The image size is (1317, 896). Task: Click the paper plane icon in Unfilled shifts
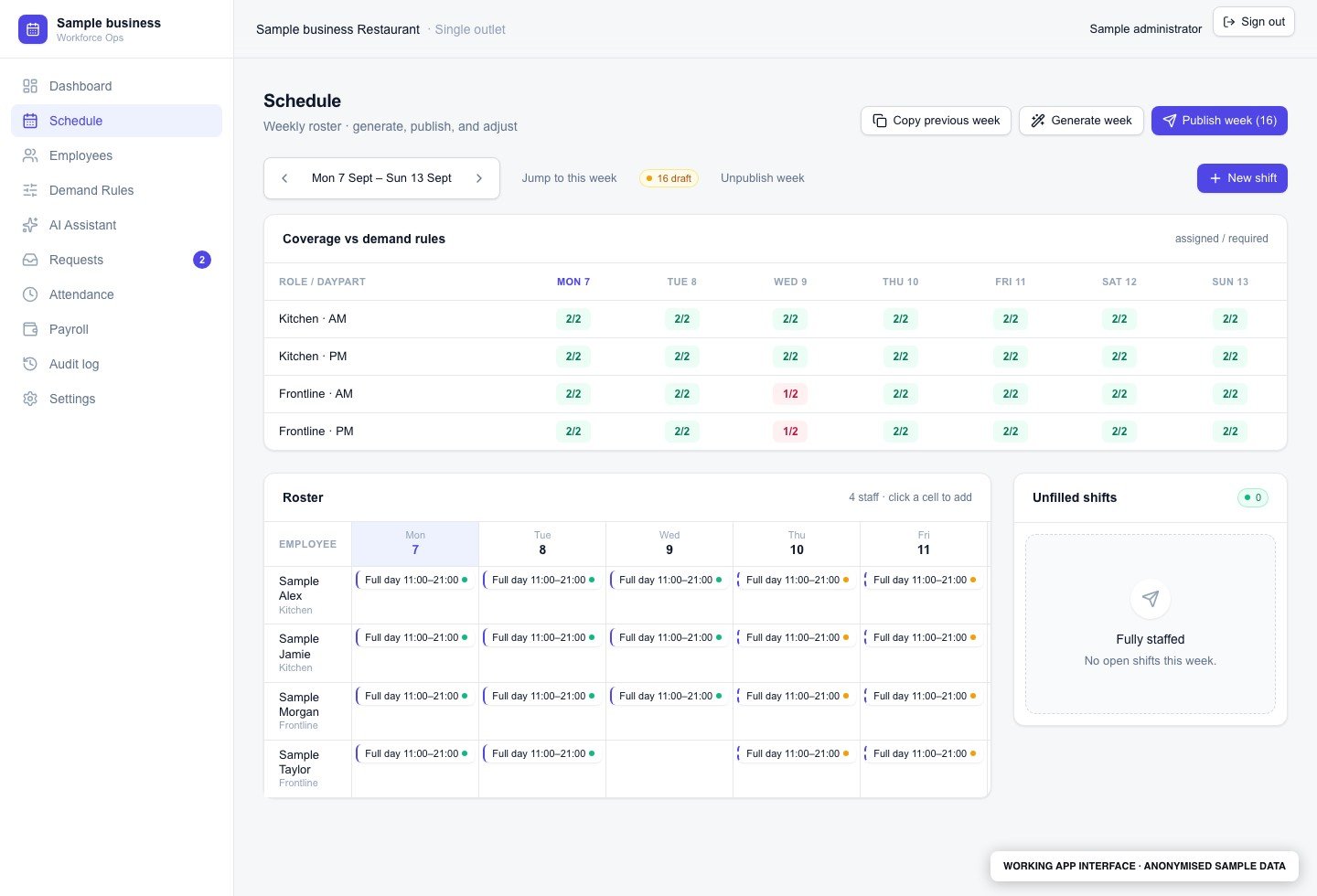1151,599
